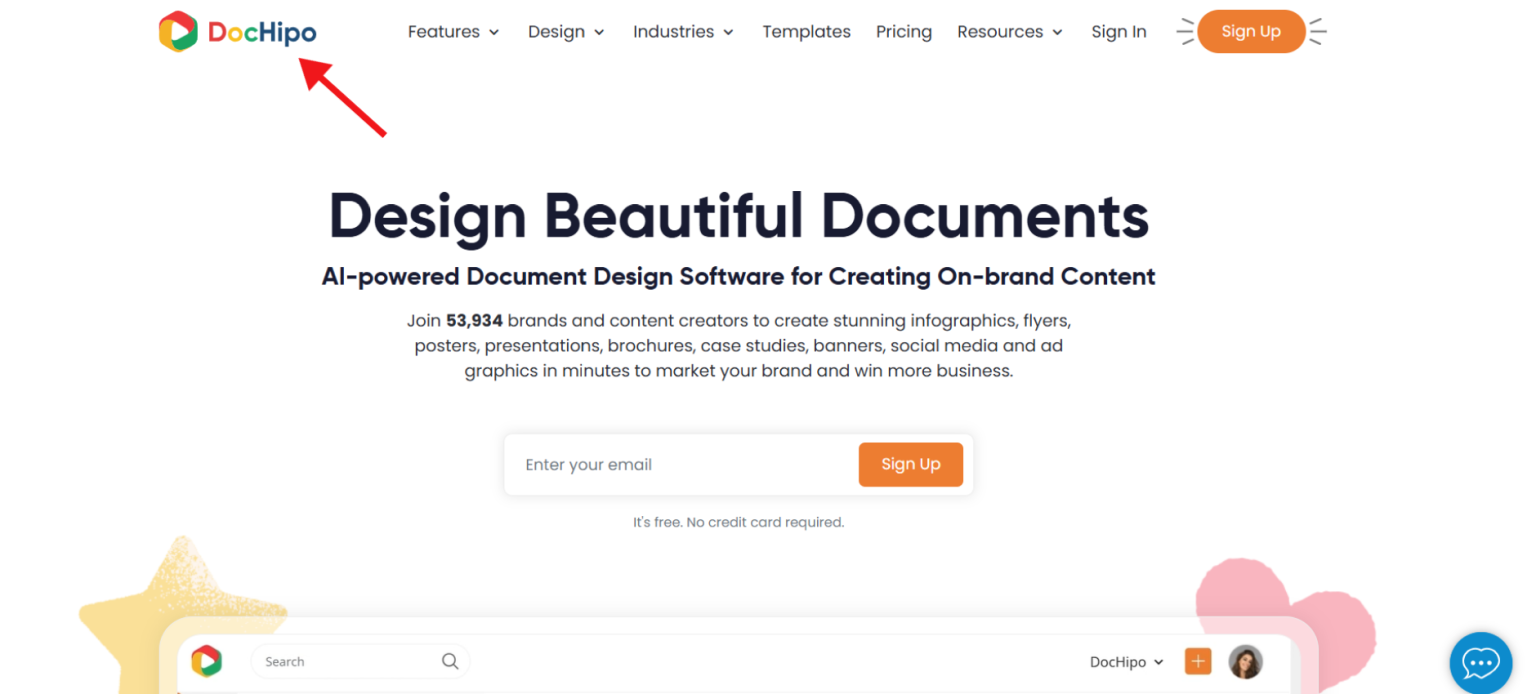
Task: Expand the Resources dropdown chevron
Action: click(1057, 32)
